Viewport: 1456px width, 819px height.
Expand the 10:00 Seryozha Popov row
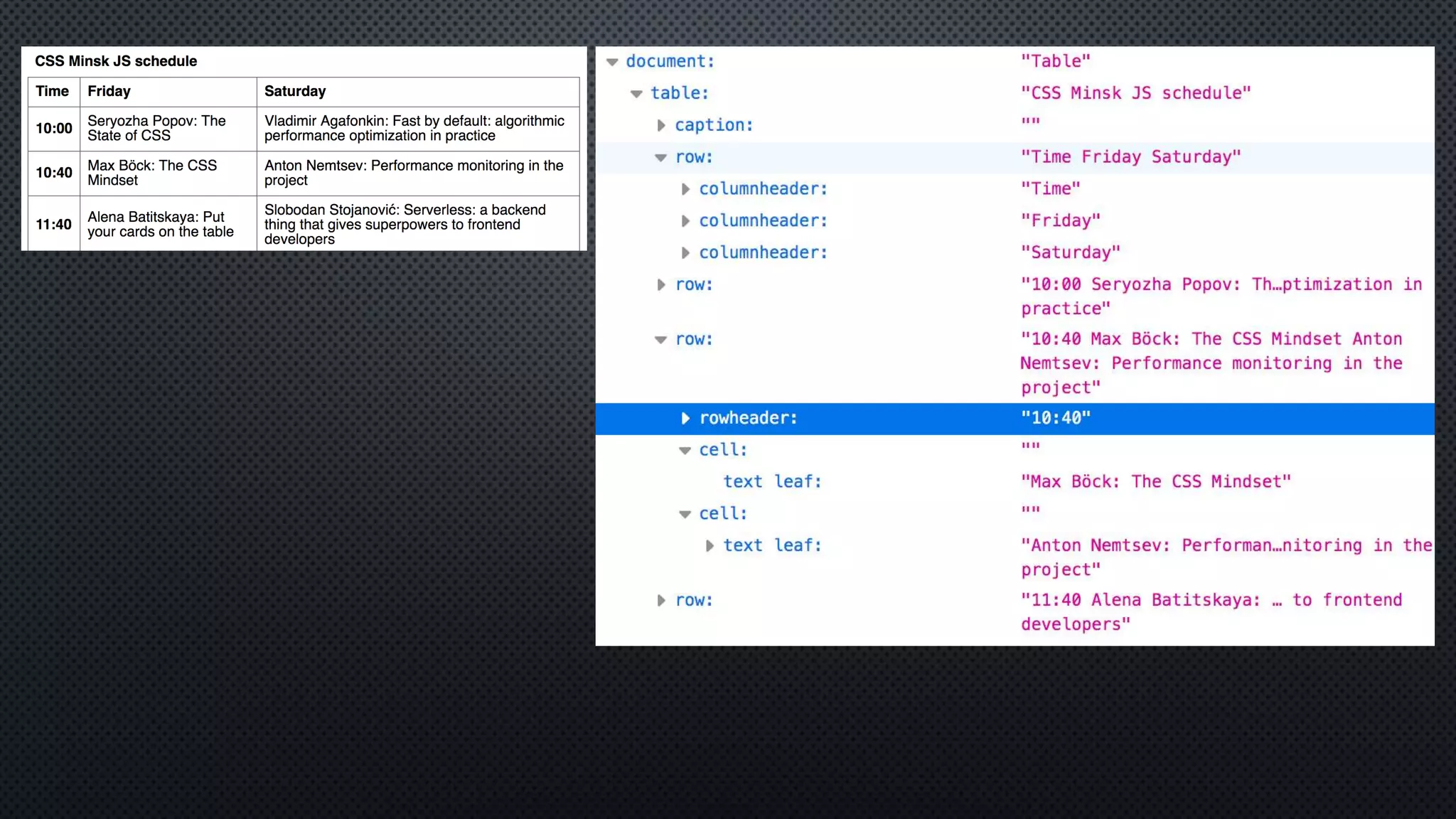(x=661, y=285)
